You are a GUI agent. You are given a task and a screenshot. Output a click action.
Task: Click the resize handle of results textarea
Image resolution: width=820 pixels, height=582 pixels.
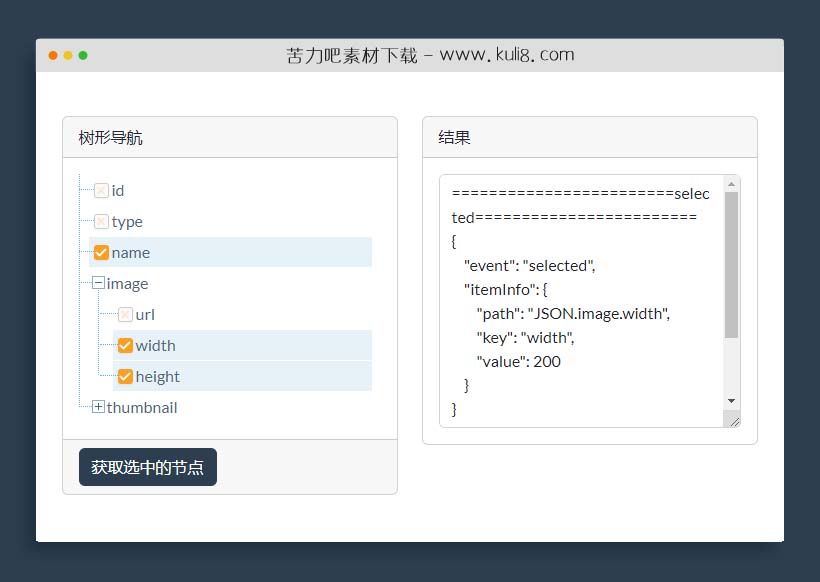coord(734,421)
